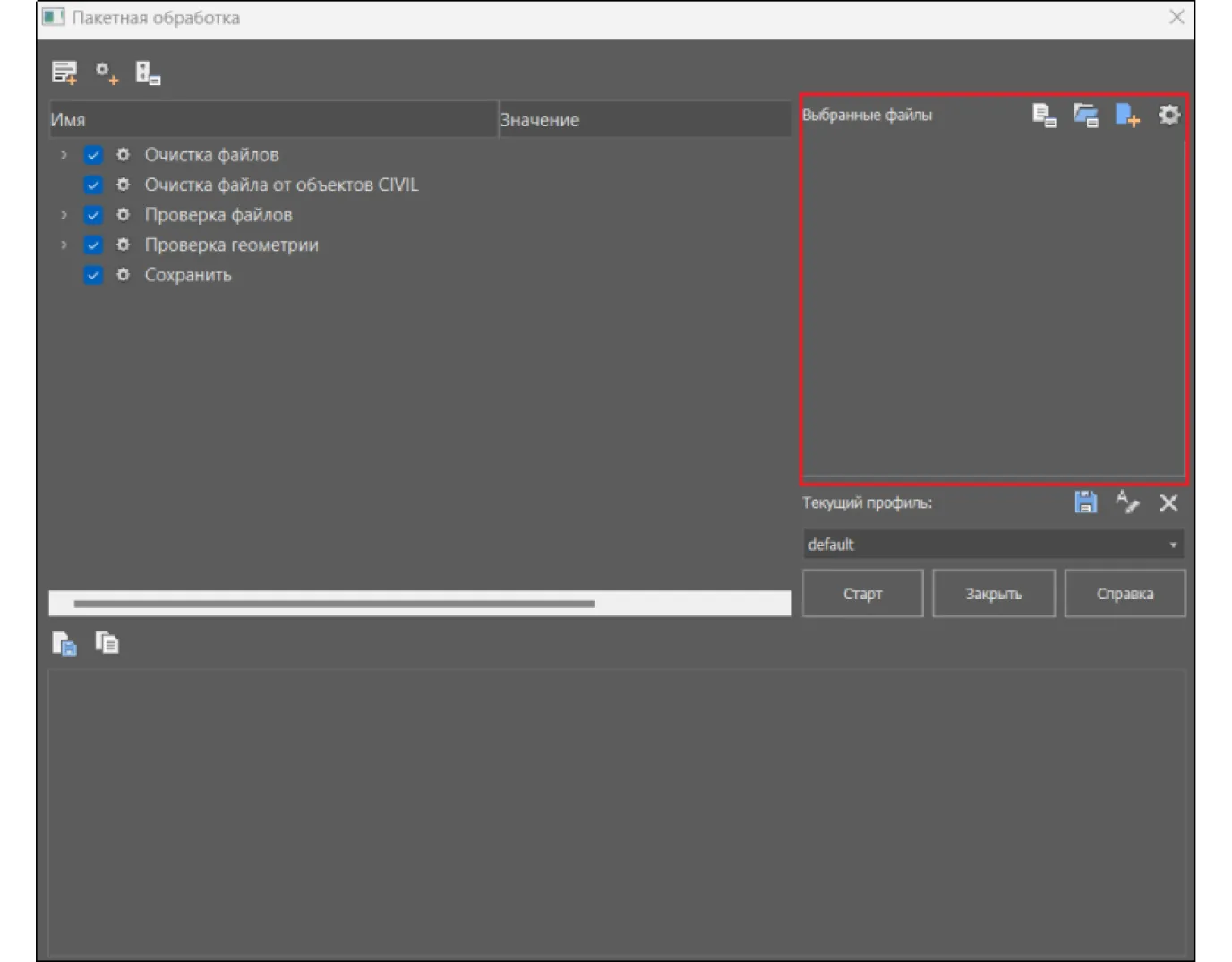The width and height of the screenshot is (1232, 962).
Task: Uncheck the Очистка файлов checkbox
Action: click(x=93, y=155)
